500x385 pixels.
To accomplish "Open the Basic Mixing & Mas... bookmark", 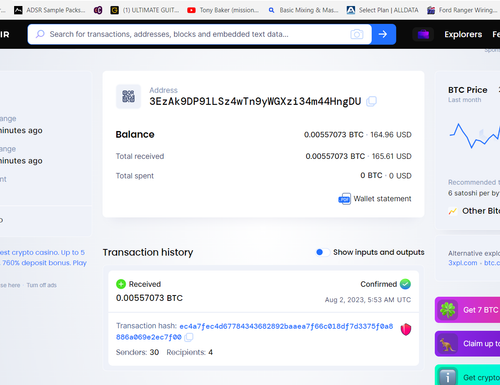I will pyautogui.click(x=303, y=10).
